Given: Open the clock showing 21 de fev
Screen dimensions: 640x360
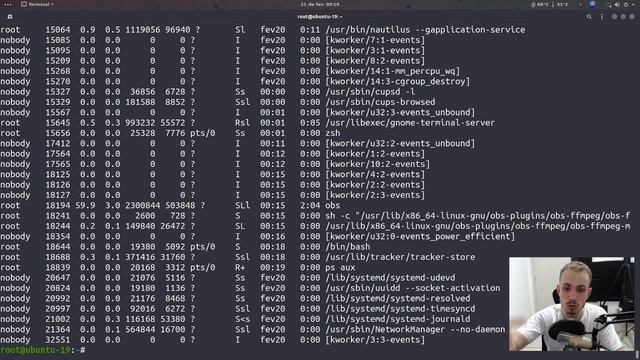Looking at the screenshot, I should (320, 4).
